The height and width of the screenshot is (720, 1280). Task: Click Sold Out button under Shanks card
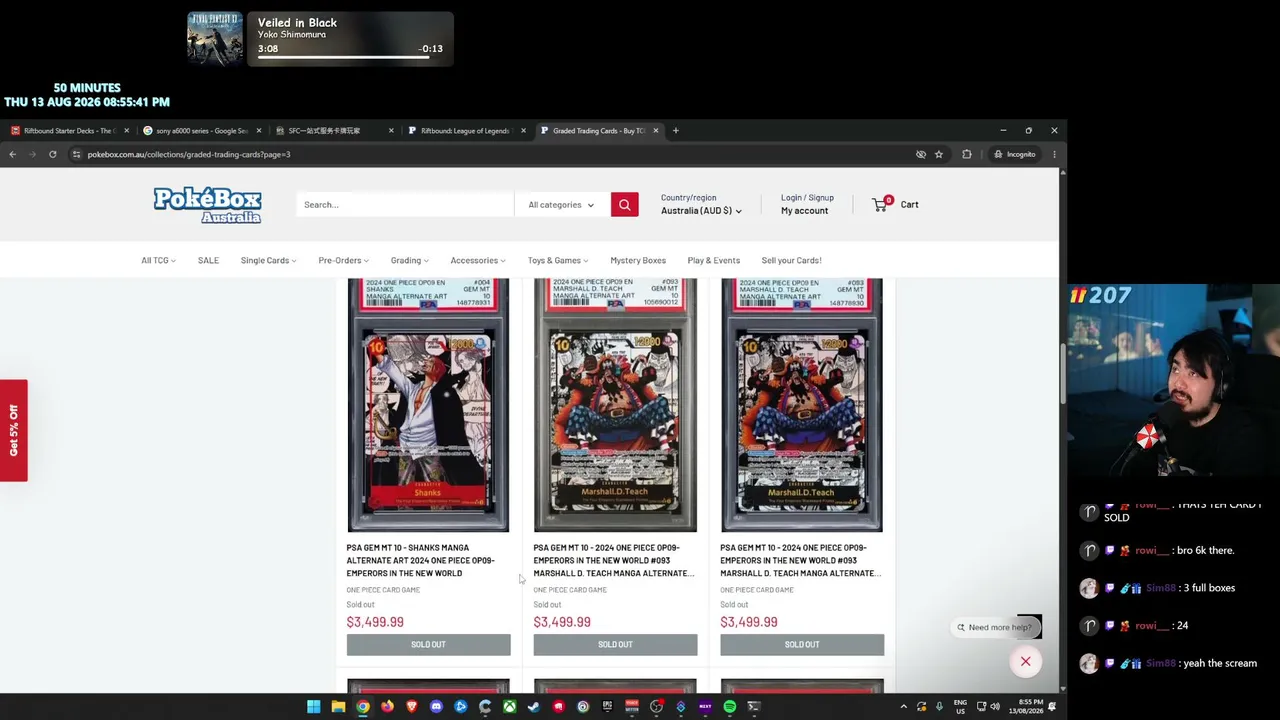coord(428,645)
